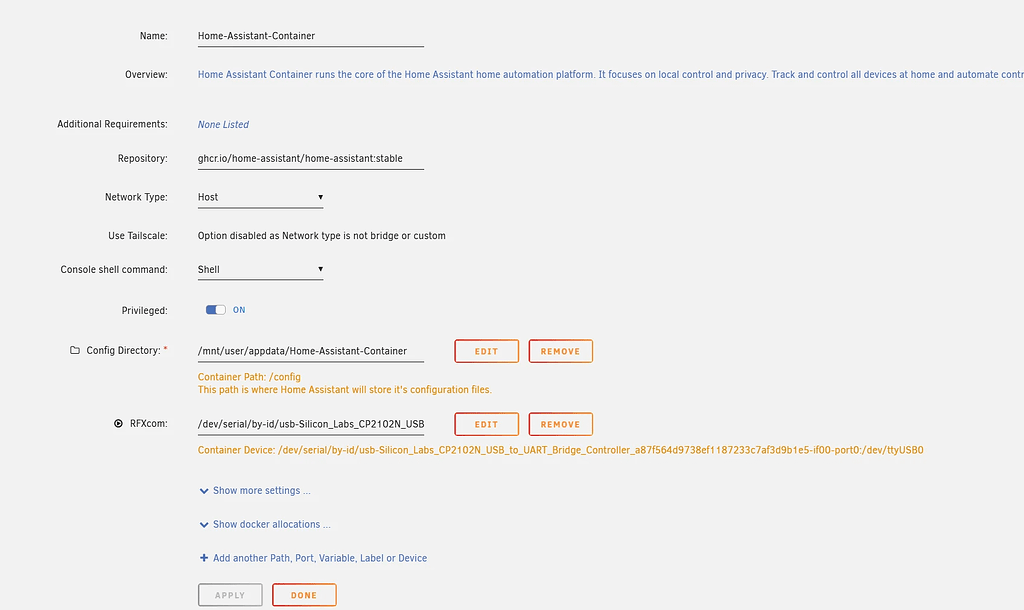The image size is (1024, 610).
Task: Click the Repository field with ghcr.io image
Action: 310,158
